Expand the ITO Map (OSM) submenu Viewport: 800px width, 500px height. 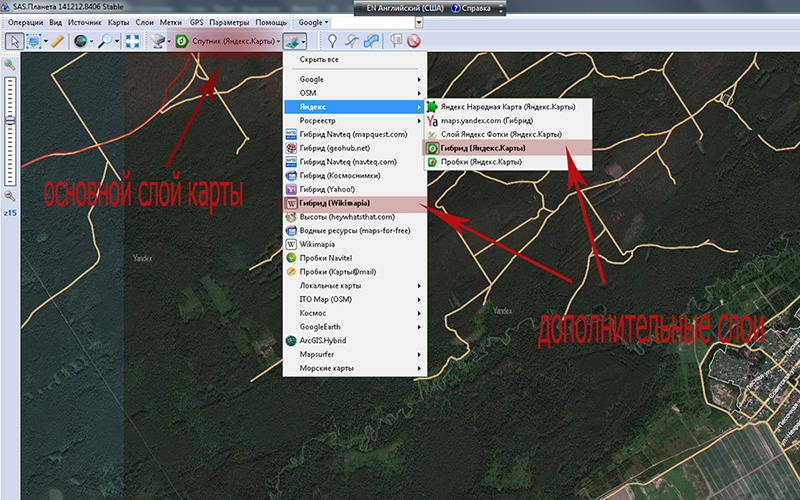[x=355, y=299]
